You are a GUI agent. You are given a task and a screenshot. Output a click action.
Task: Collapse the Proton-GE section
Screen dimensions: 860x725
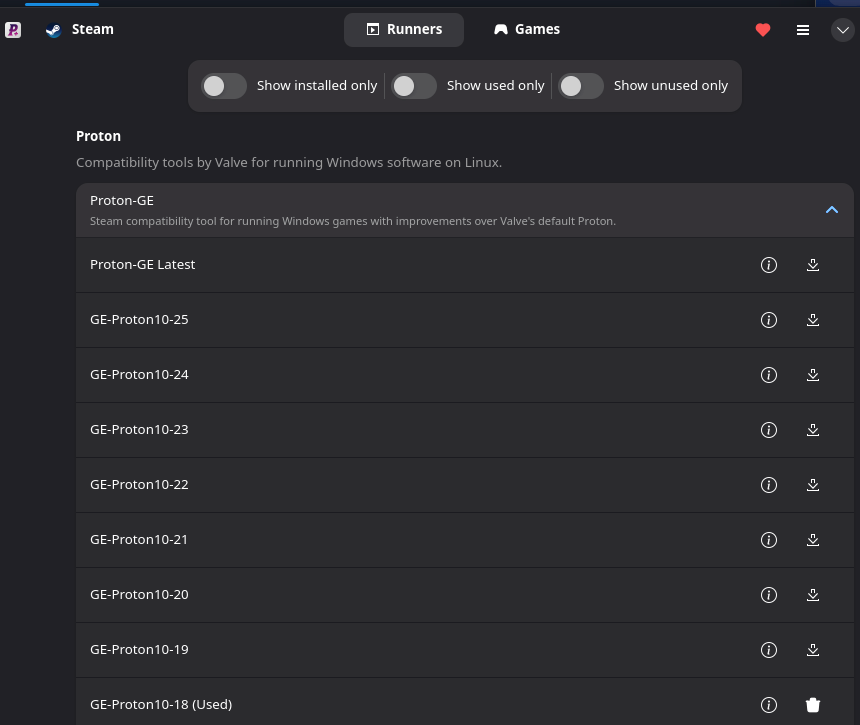[x=831, y=210]
